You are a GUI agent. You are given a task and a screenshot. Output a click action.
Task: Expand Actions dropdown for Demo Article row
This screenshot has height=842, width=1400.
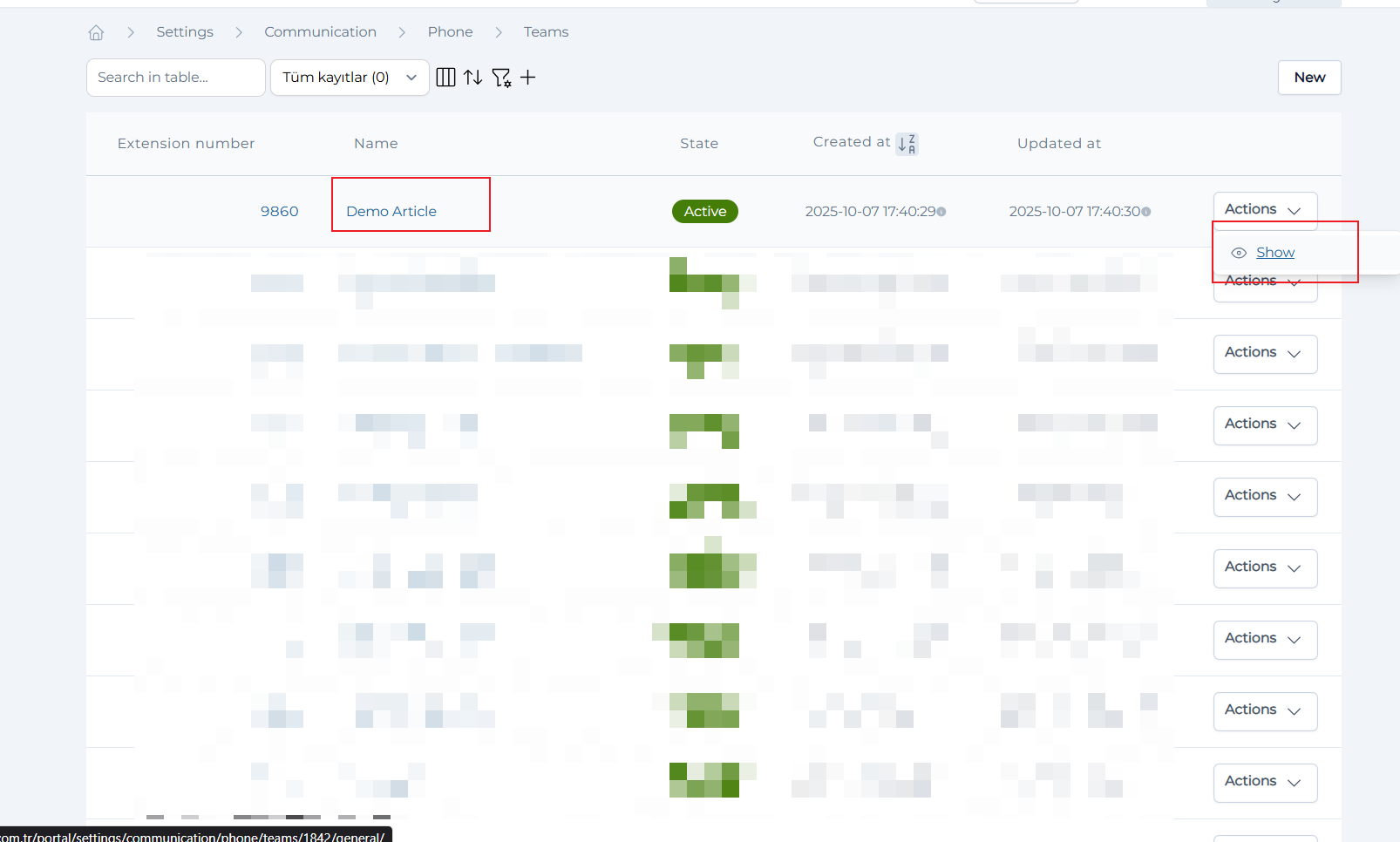(1264, 210)
